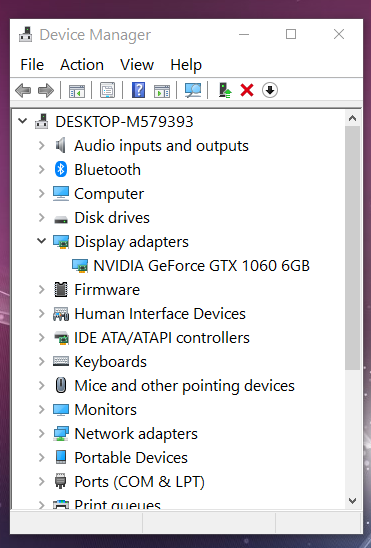Viewport: 371px width, 548px height.
Task: Click the Back arrow toolbar icon
Action: tap(23, 91)
